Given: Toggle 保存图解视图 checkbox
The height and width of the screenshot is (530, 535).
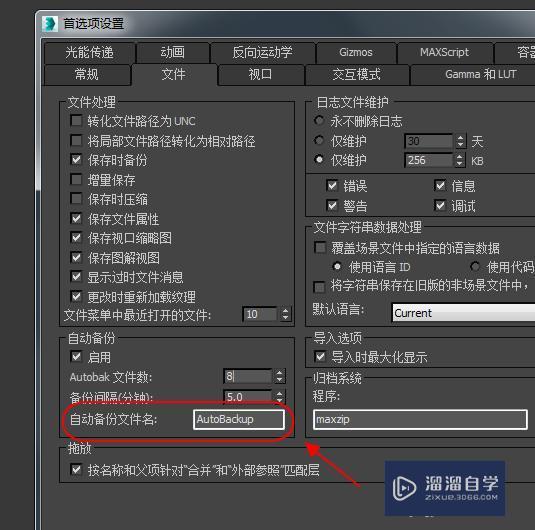Looking at the screenshot, I should click(76, 257).
